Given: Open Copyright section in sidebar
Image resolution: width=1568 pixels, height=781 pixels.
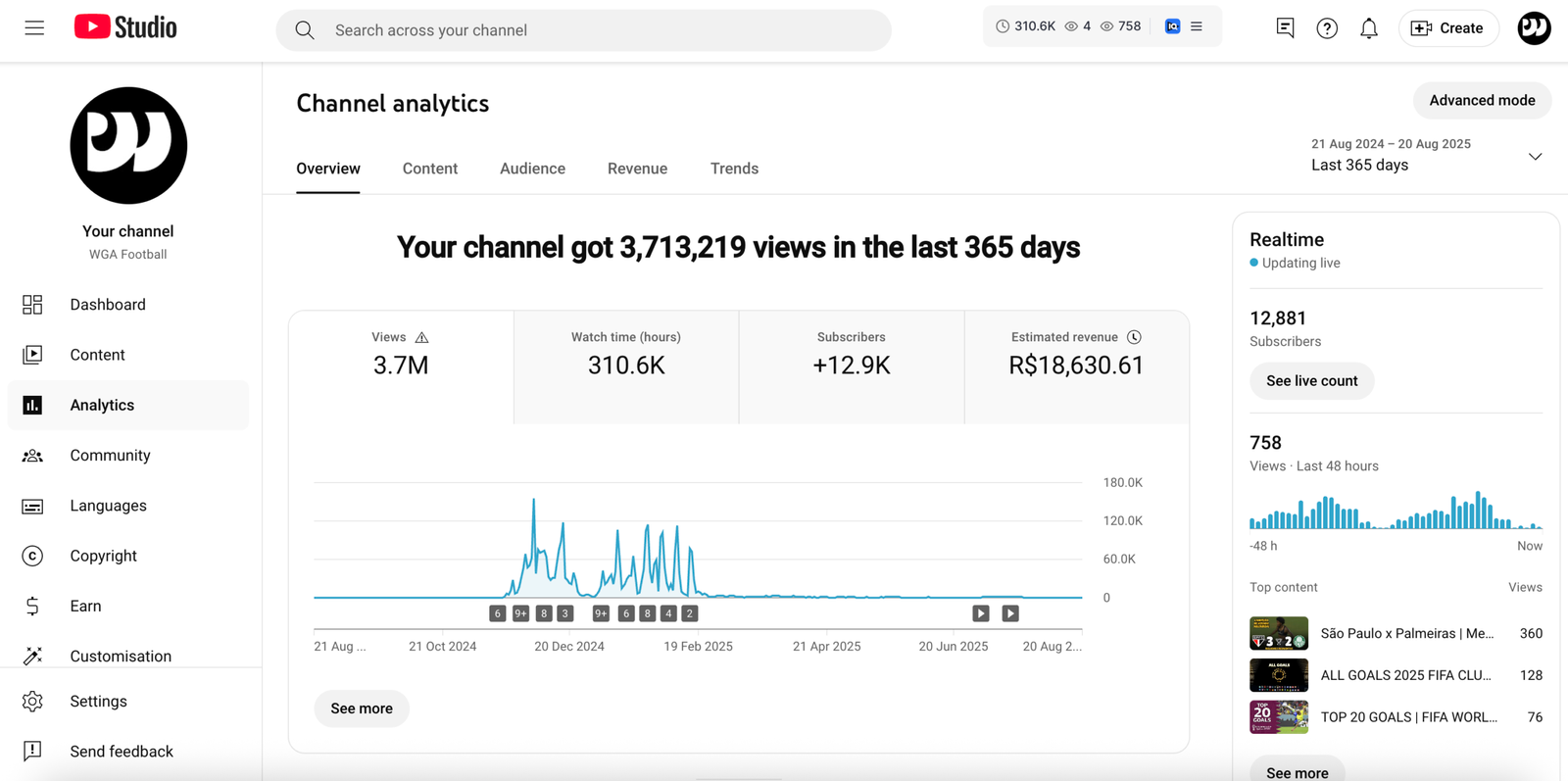Looking at the screenshot, I should pyautogui.click(x=103, y=556).
